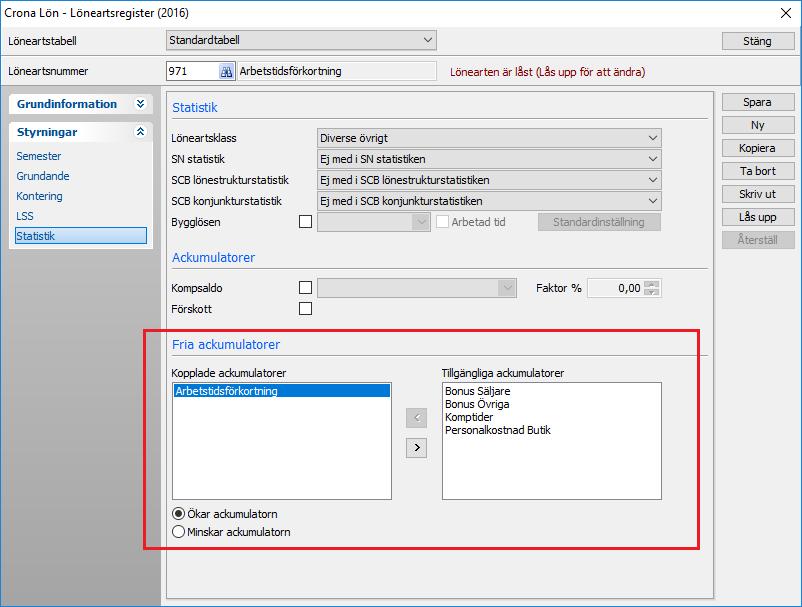Collapse the Styrningar section chevron
This screenshot has height=607, width=802.
click(140, 132)
